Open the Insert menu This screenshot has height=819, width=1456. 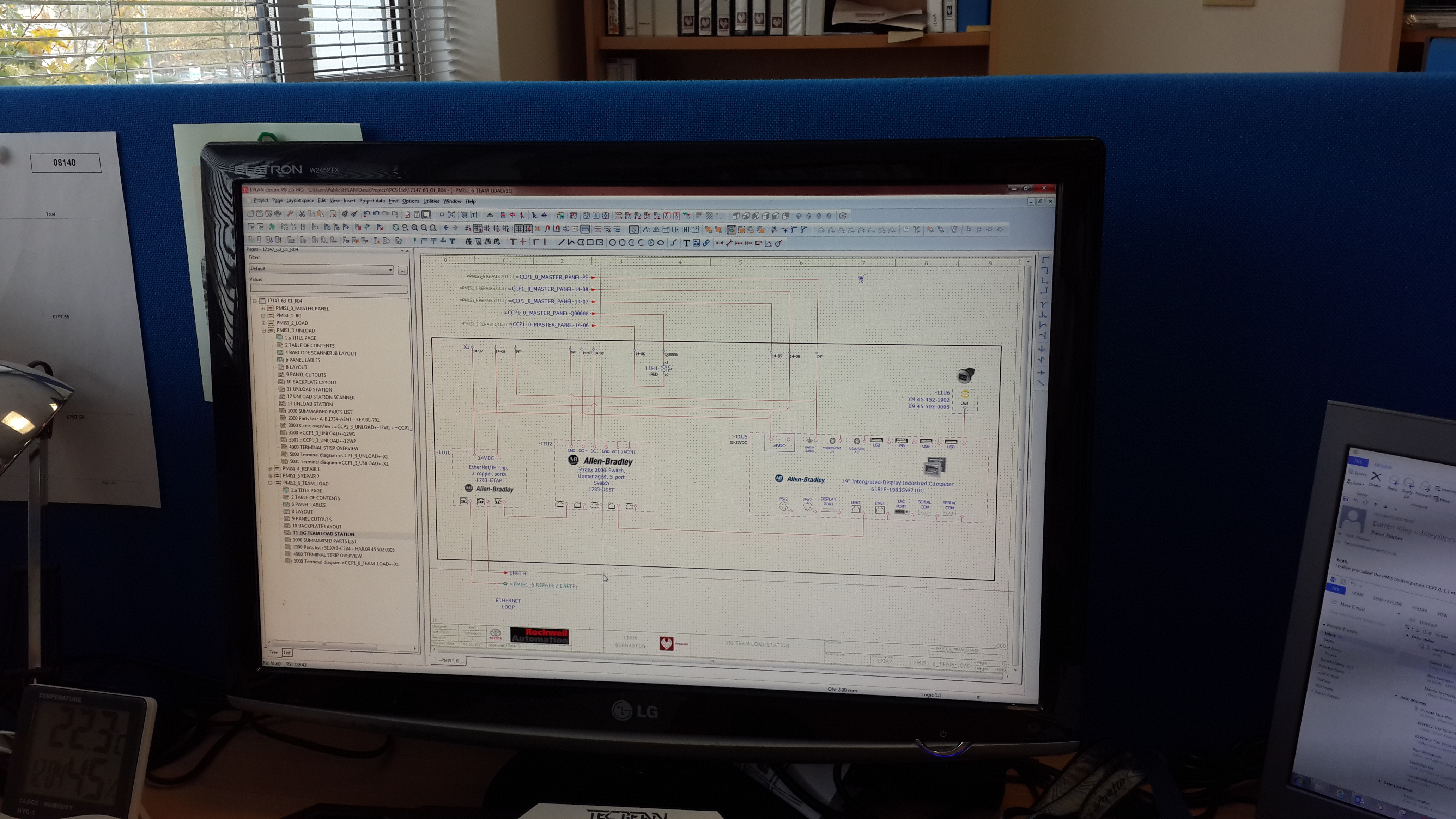click(x=350, y=201)
